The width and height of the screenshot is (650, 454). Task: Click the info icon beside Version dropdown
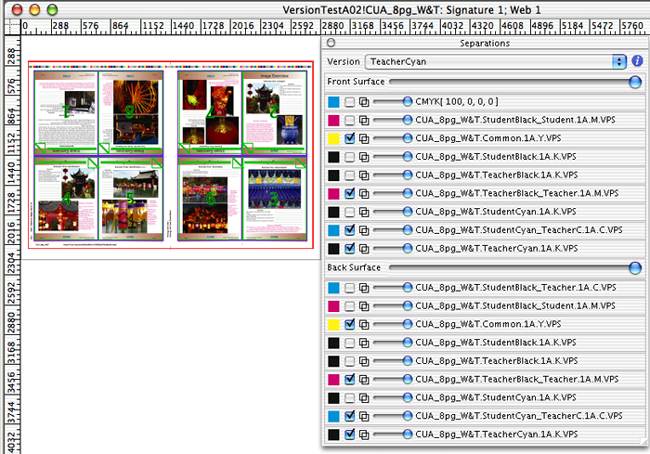[x=637, y=62]
